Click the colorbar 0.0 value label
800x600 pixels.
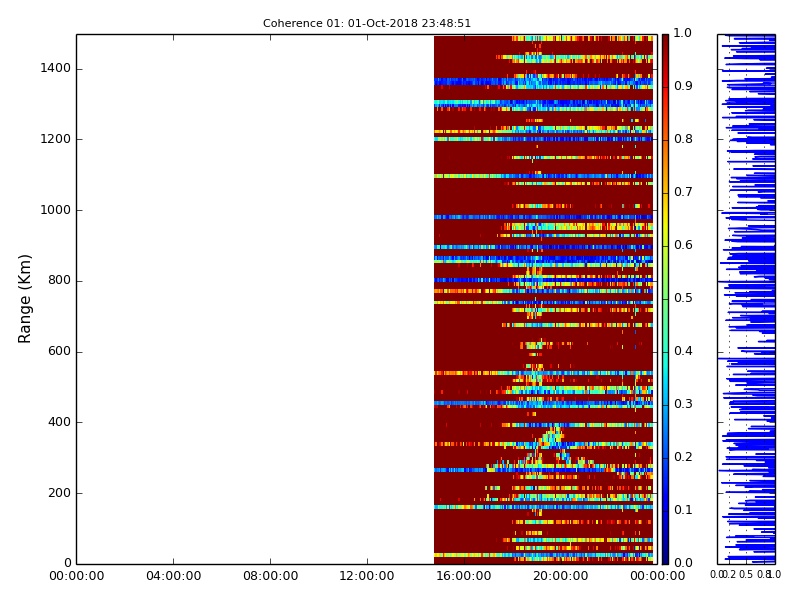683,563
